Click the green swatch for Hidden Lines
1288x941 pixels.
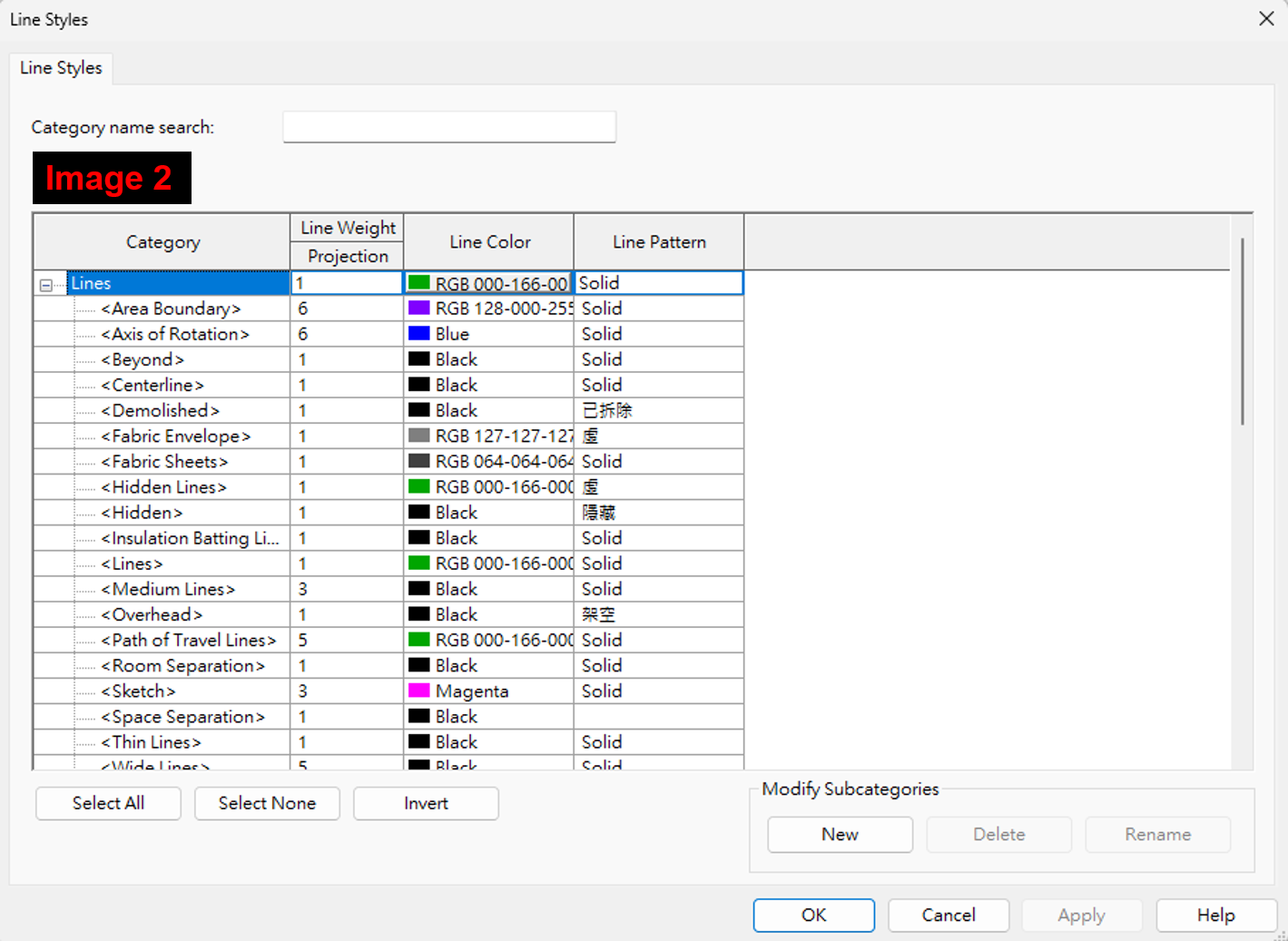coord(418,486)
